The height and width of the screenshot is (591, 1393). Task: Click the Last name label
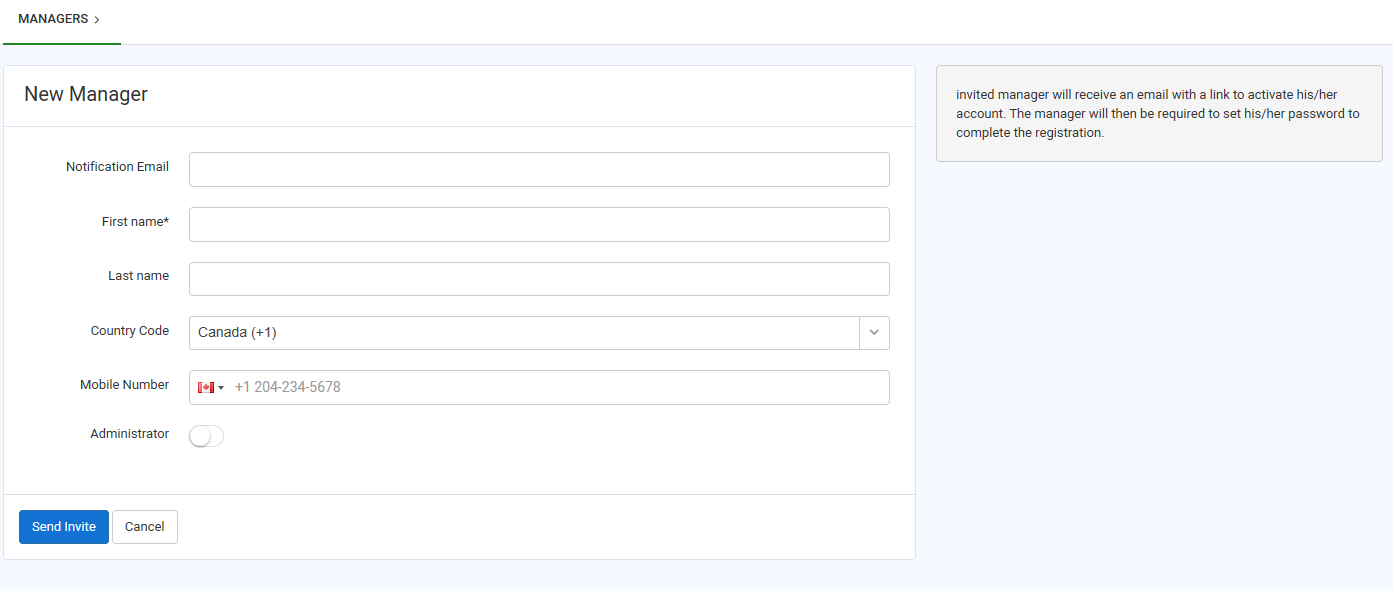tap(138, 276)
